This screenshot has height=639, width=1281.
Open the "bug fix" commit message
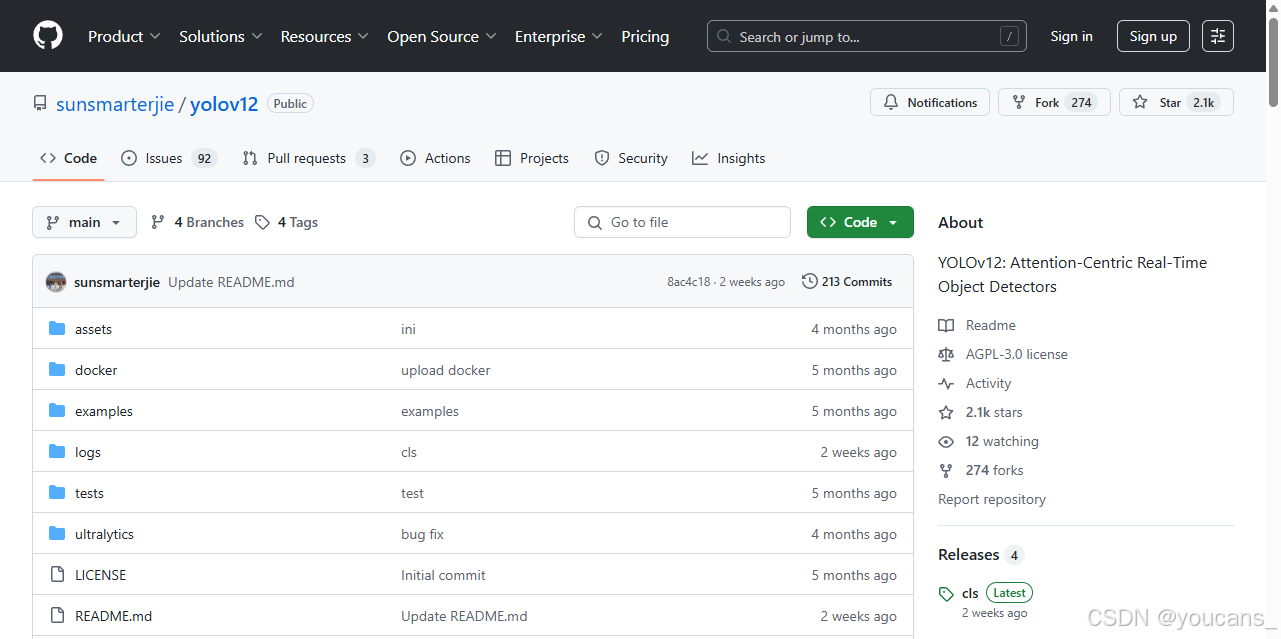(422, 534)
